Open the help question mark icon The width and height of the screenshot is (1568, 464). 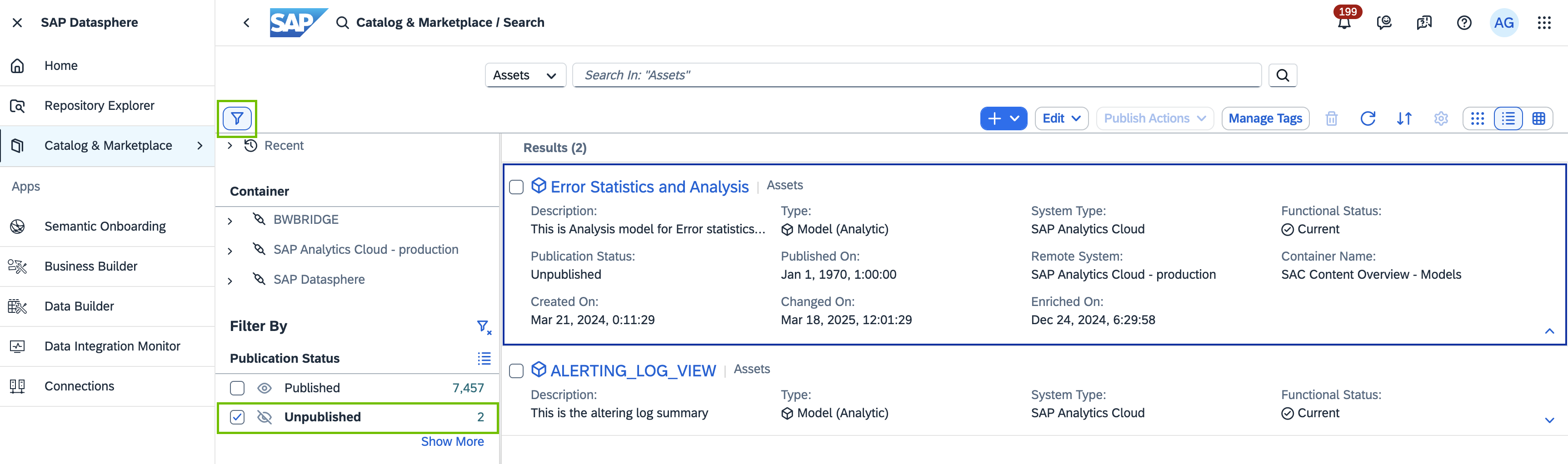[1464, 23]
